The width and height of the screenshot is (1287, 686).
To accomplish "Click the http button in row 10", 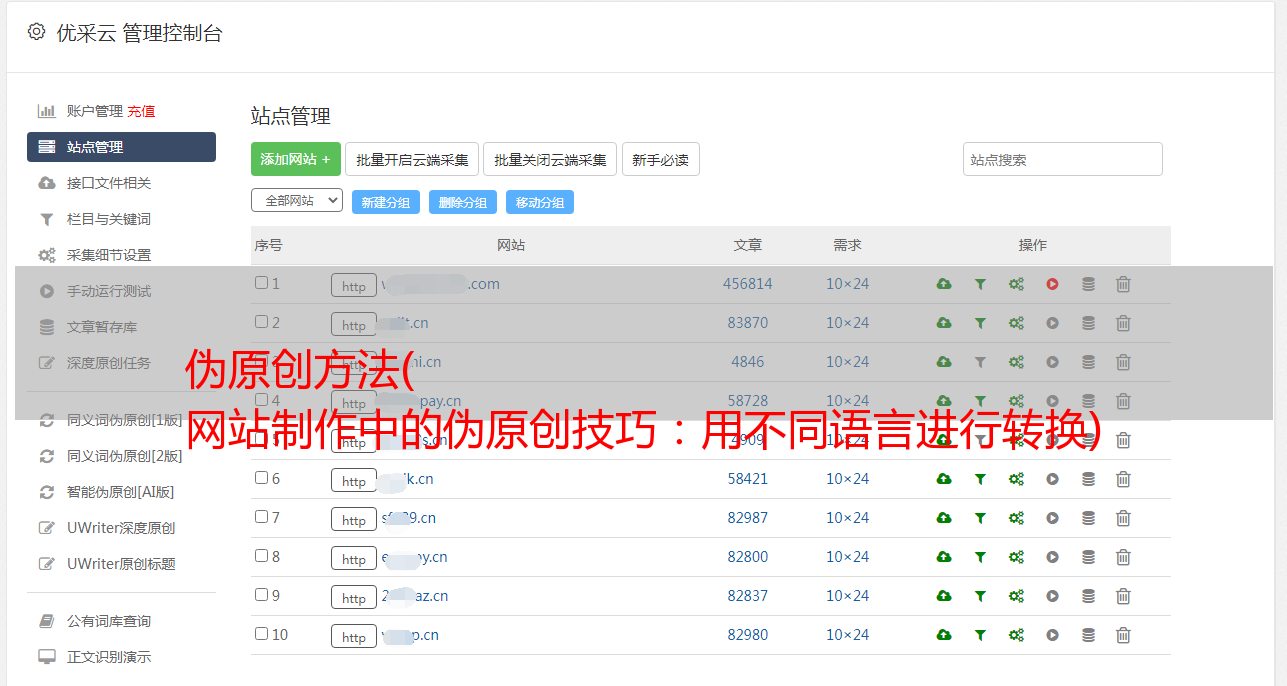I will point(354,636).
